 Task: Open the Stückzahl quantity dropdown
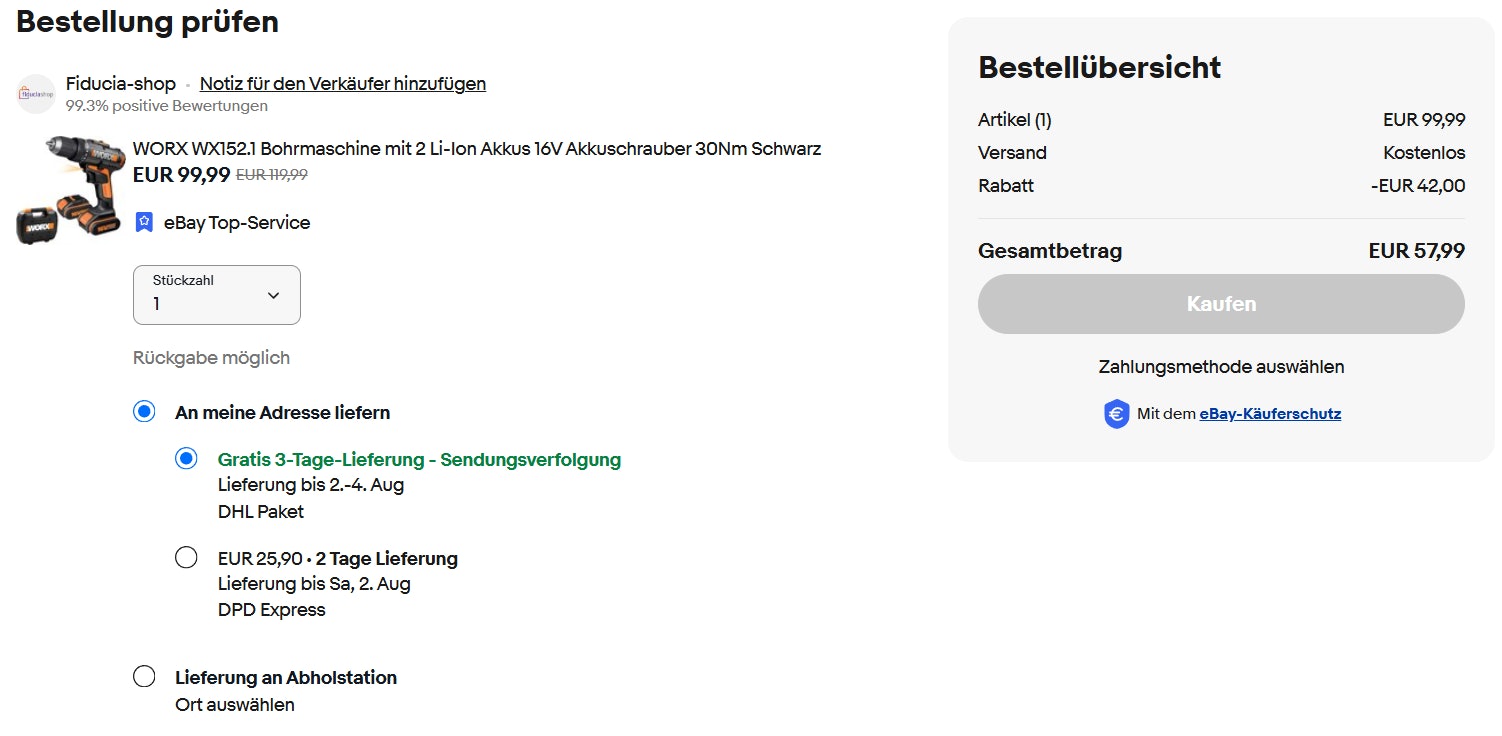tap(216, 295)
